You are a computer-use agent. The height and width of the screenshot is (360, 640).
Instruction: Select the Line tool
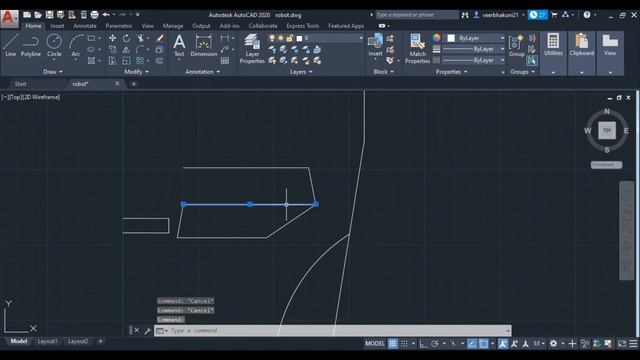[x=10, y=45]
